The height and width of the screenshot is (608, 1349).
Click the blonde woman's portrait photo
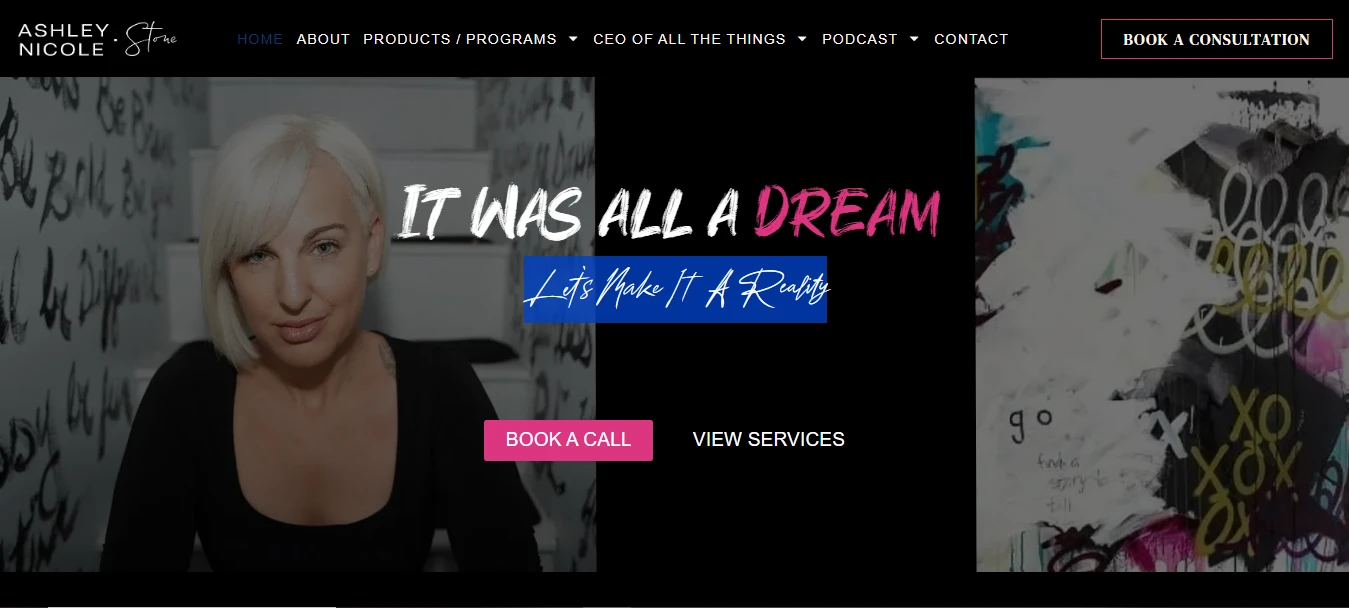click(298, 325)
